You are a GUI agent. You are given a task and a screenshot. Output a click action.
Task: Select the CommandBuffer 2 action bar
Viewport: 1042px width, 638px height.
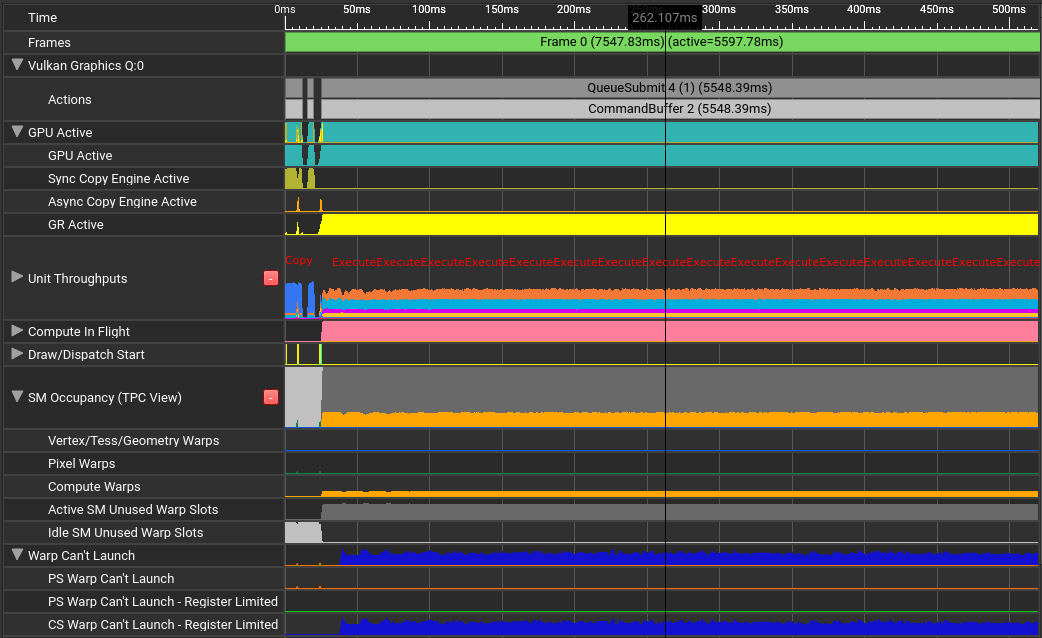[679, 109]
